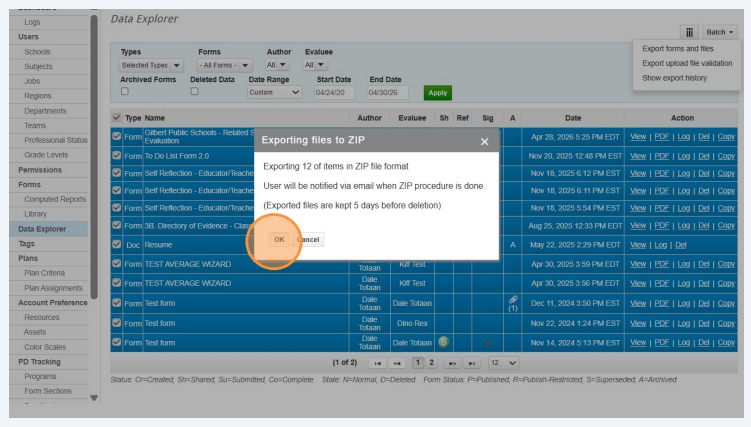This screenshot has width=751, height=427.
Task: Click the green S shared status icon
Action: pyautogui.click(x=444, y=342)
